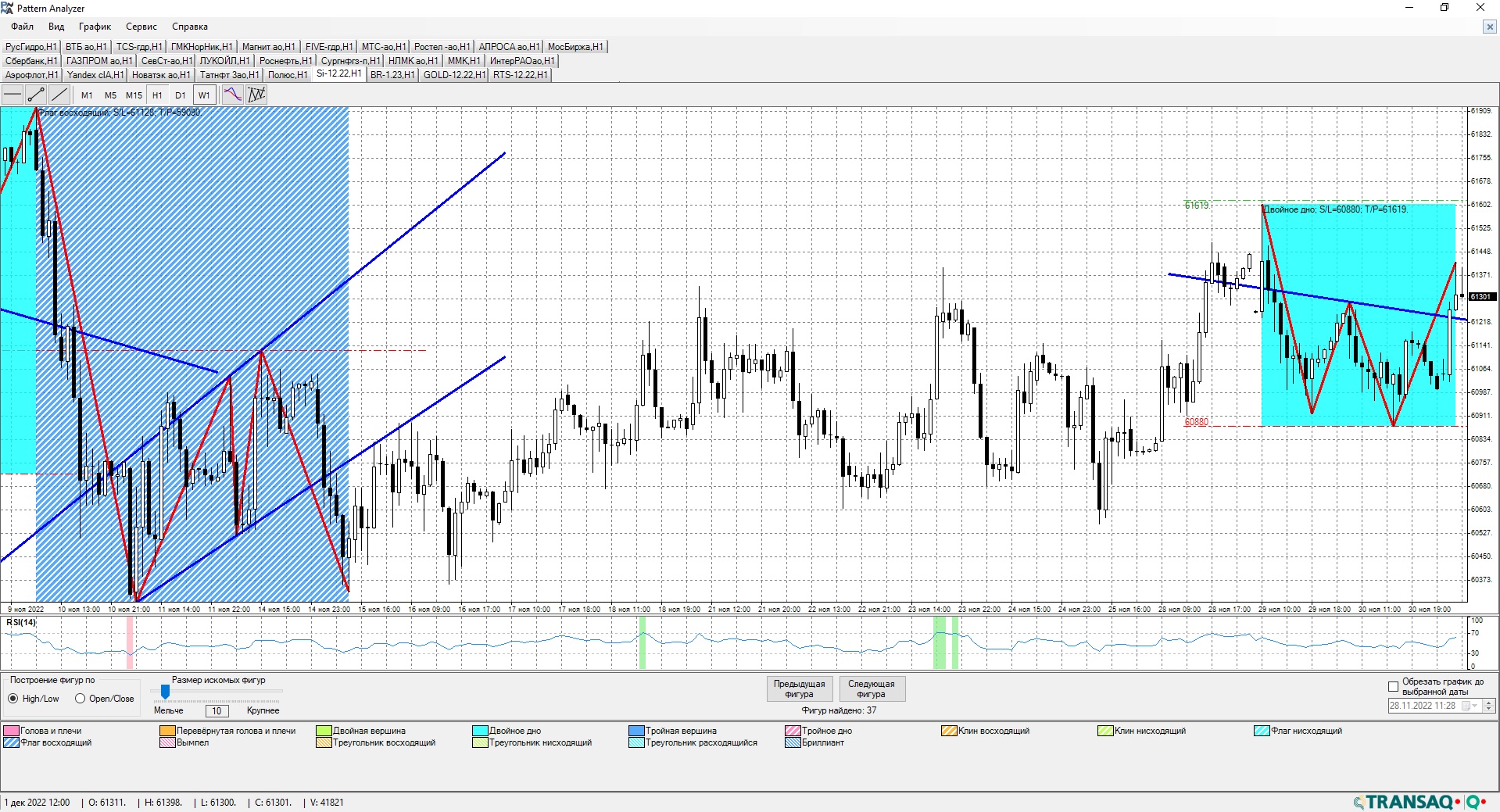
Task: Switch timeframe to D1
Action: 181,95
